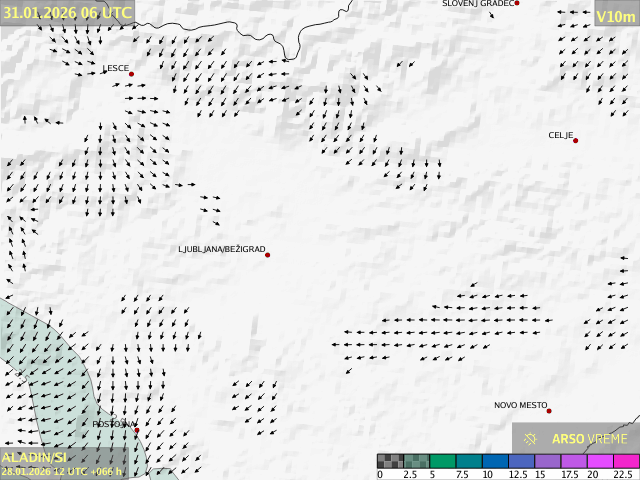Click the red Celje station marker

[x=575, y=140]
